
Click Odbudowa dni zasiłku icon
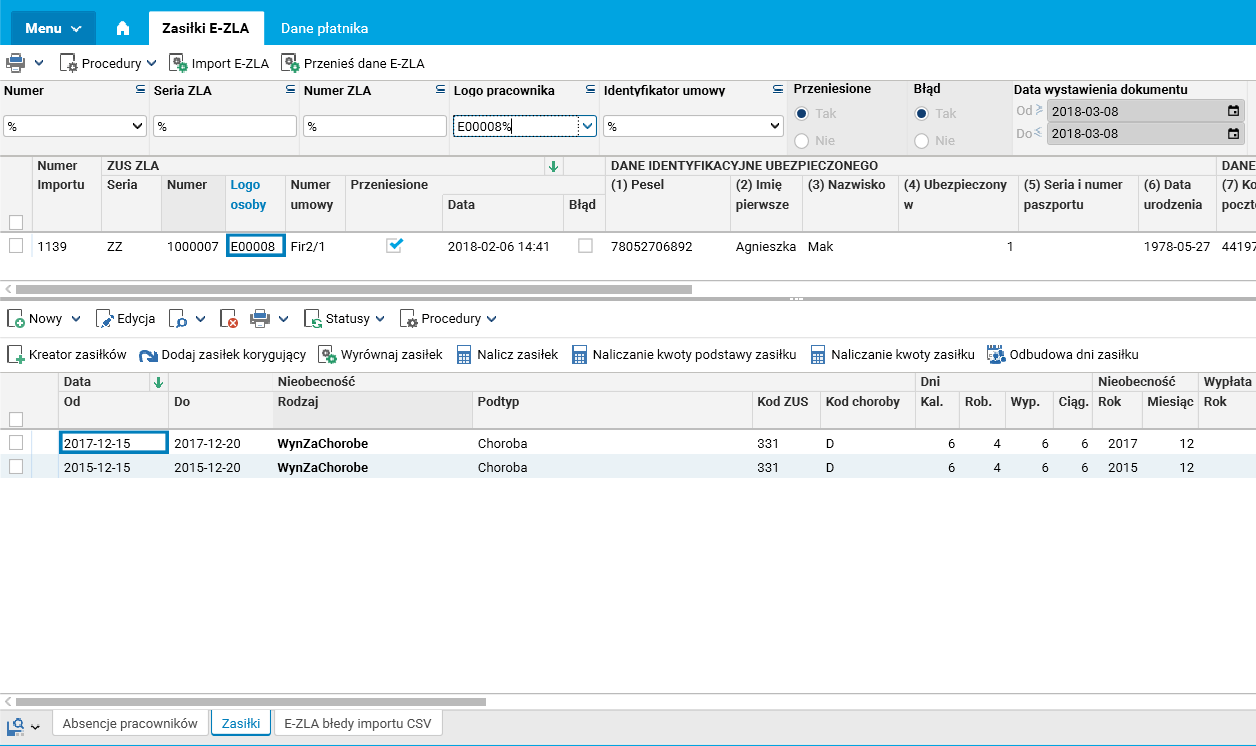(995, 354)
